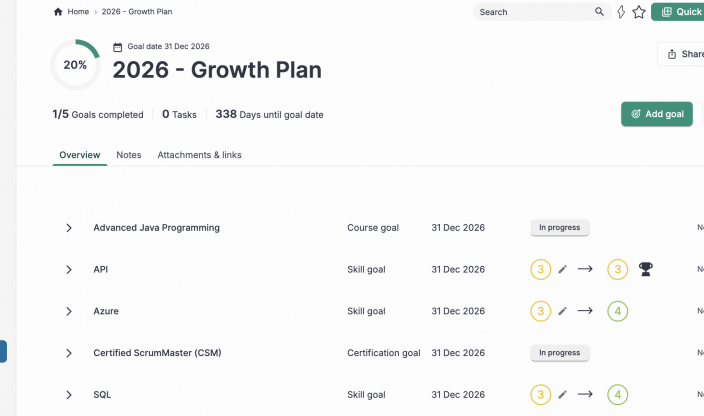
Task: Open the Attachments & links tab
Action: tap(199, 155)
